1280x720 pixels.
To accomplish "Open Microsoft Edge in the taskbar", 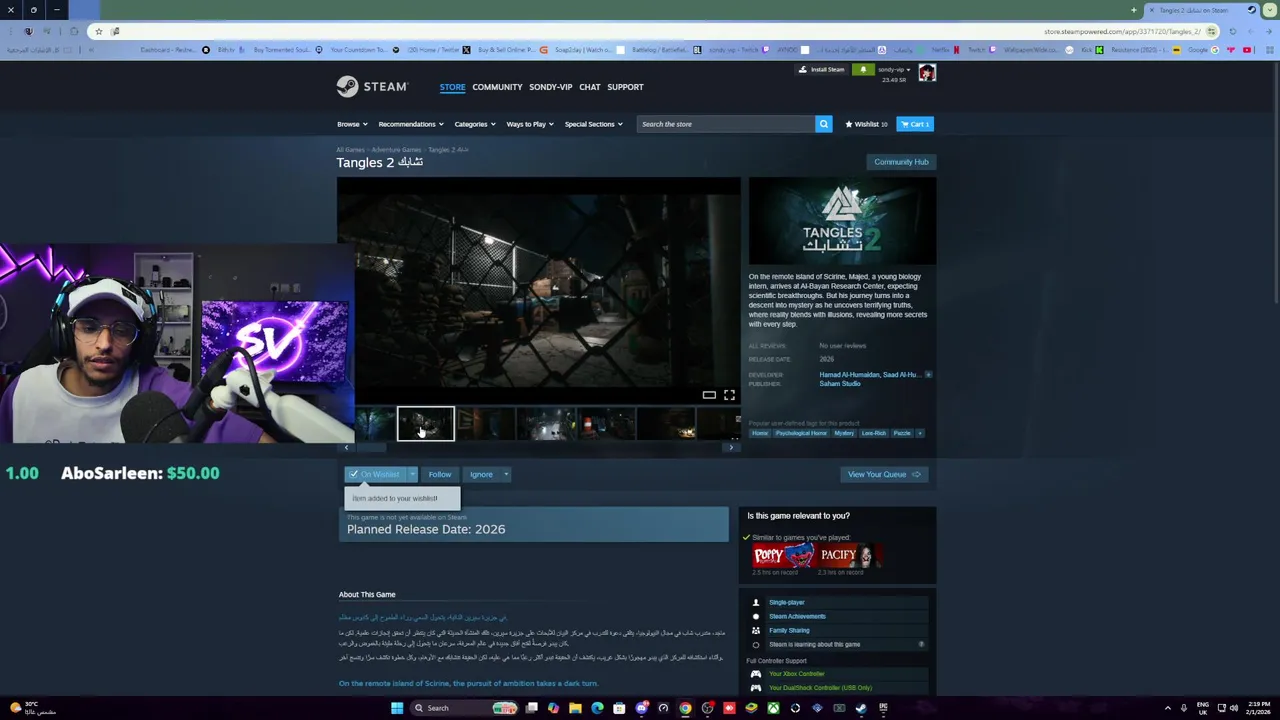I will pos(597,708).
